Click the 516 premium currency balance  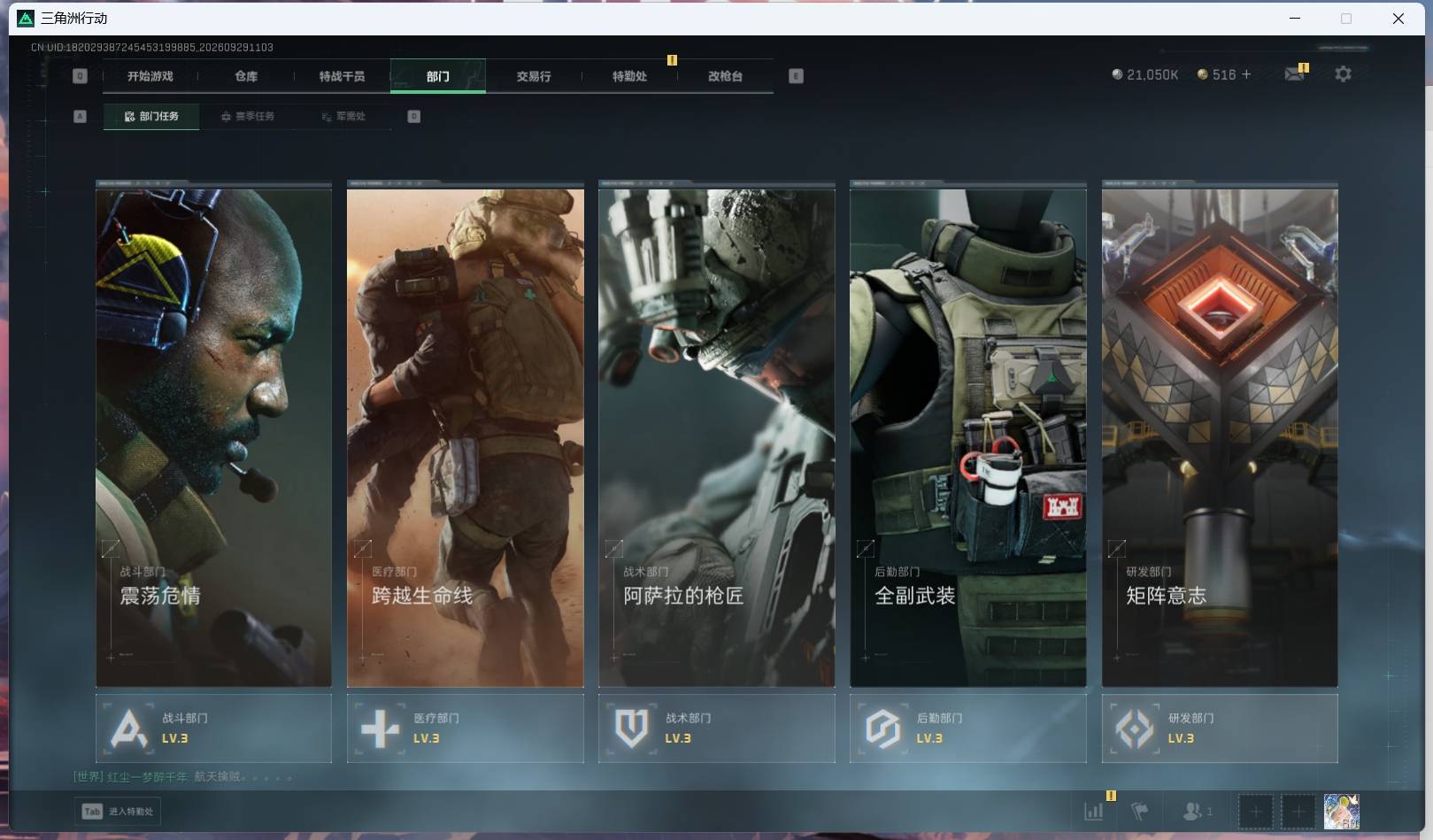click(x=1216, y=74)
